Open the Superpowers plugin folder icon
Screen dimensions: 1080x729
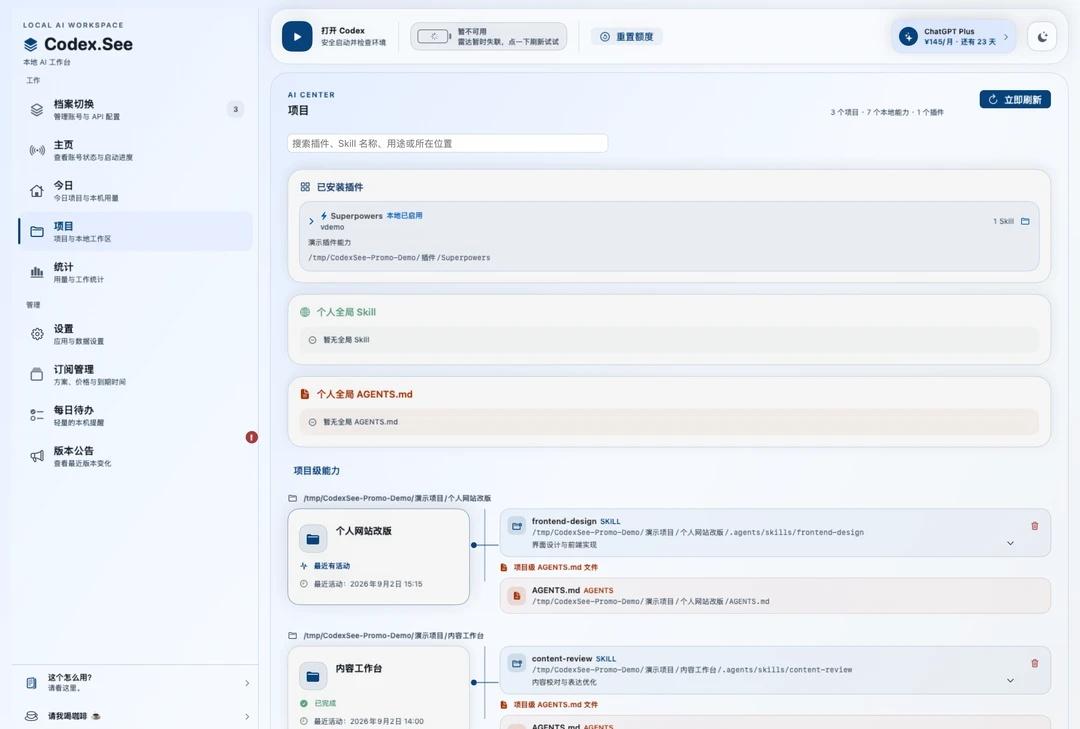coord(1025,221)
